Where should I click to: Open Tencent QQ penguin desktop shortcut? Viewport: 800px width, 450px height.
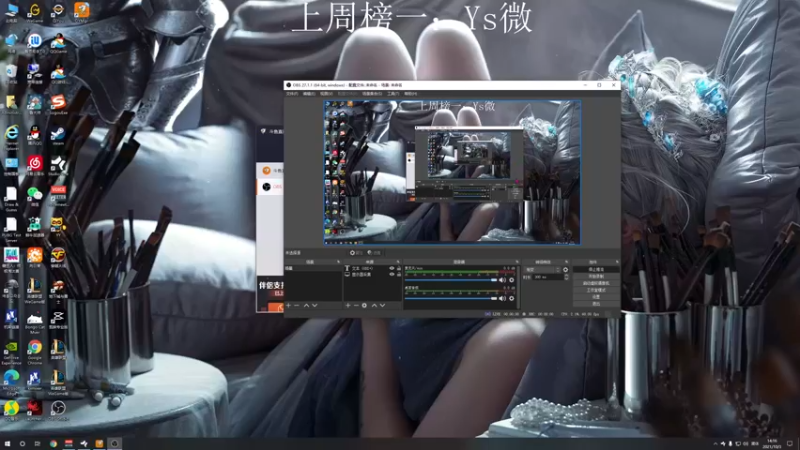(x=35, y=136)
